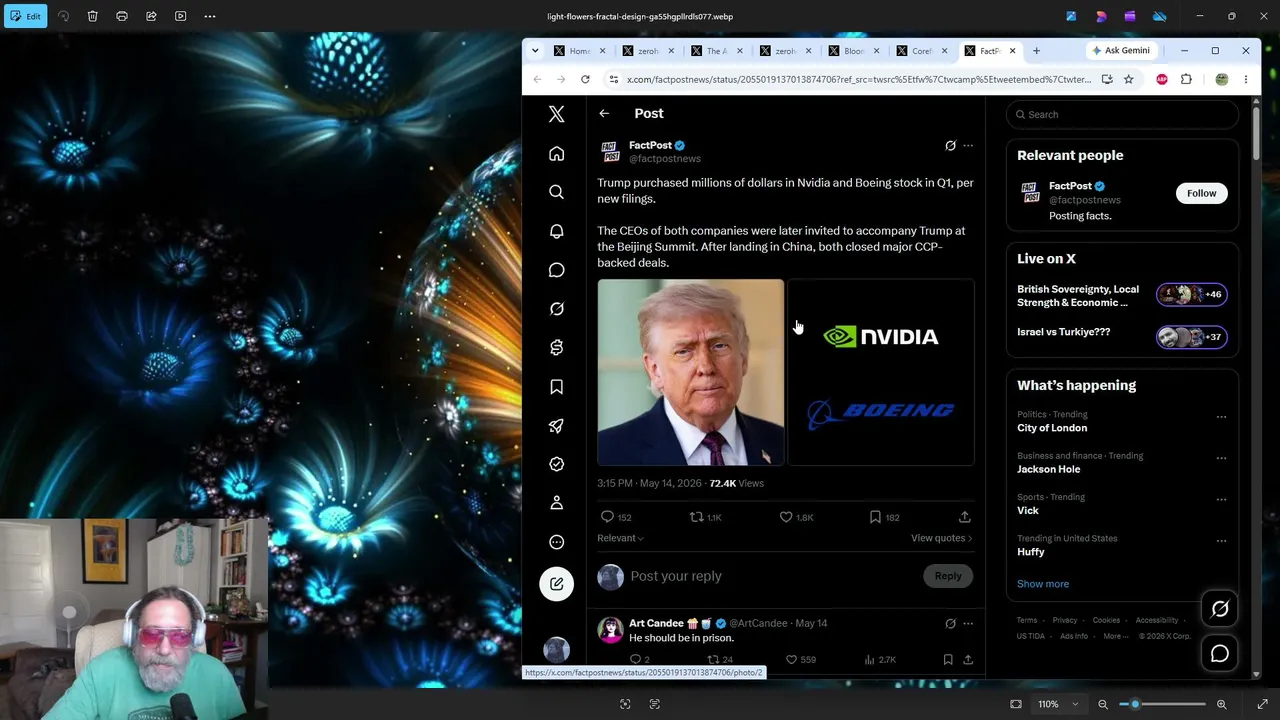Reload the page in Chrome
Viewport: 1280px width, 720px height.
coord(585,79)
